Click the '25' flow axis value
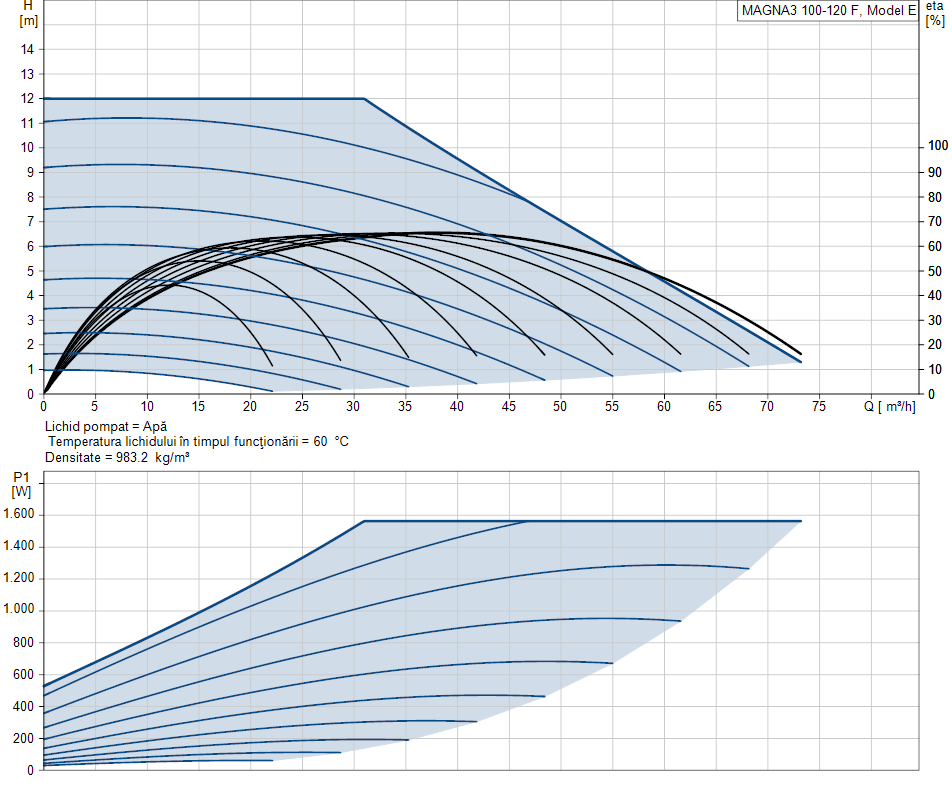The height and width of the screenshot is (788, 952). [302, 406]
